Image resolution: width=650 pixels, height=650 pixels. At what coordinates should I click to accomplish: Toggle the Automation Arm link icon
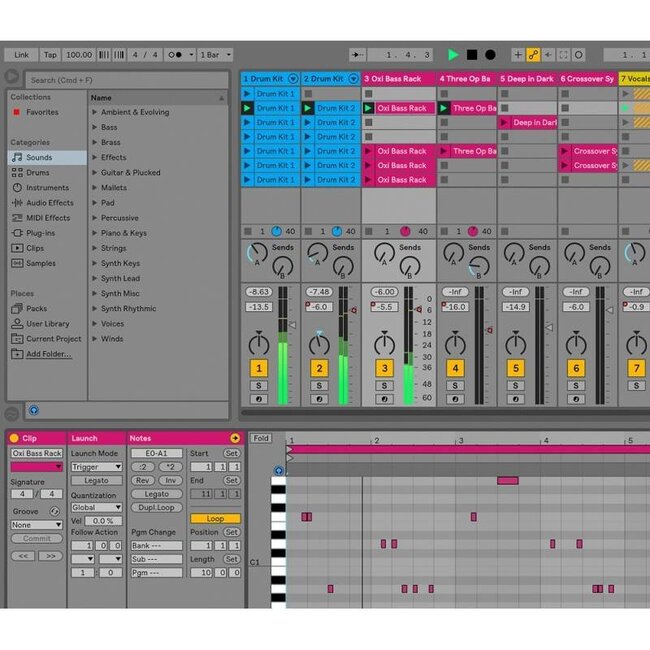(x=533, y=55)
